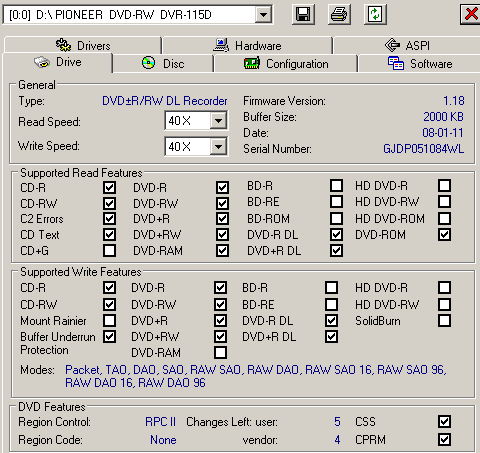
Task: Click firmware version value 1.18
Action: click(454, 101)
